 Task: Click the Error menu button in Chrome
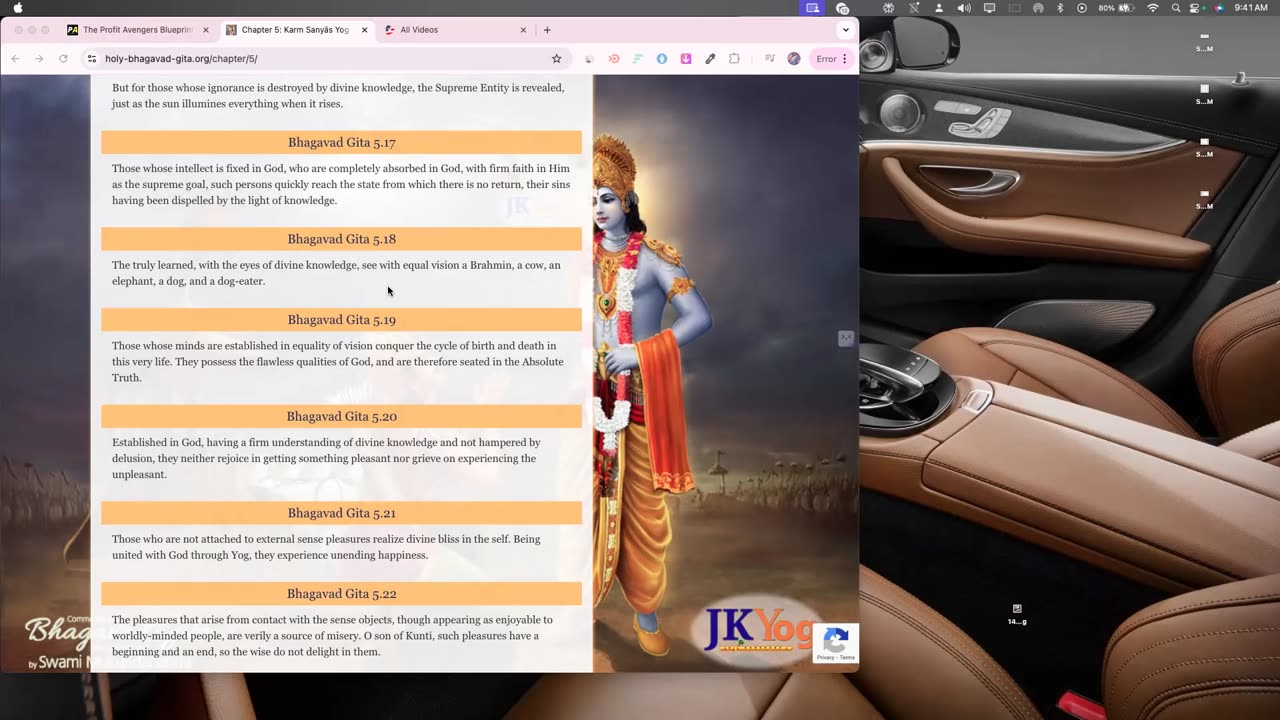832,59
